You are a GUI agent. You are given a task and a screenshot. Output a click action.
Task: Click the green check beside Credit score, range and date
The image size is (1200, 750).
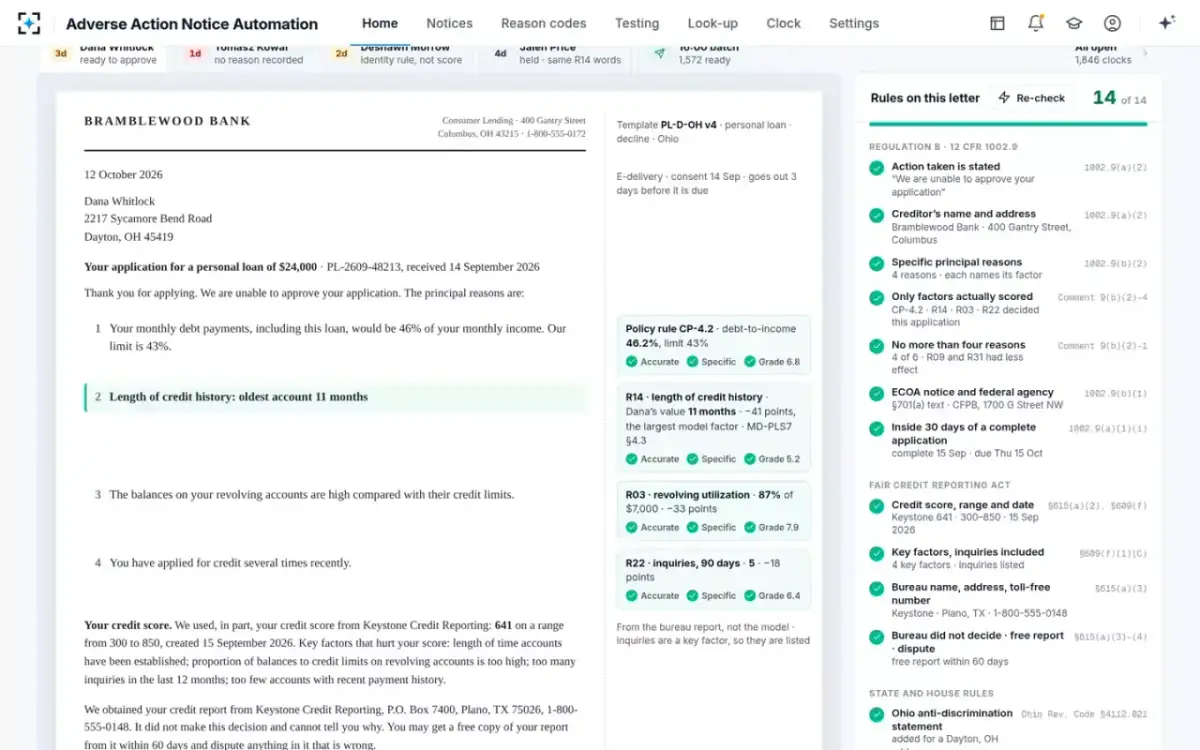(877, 506)
